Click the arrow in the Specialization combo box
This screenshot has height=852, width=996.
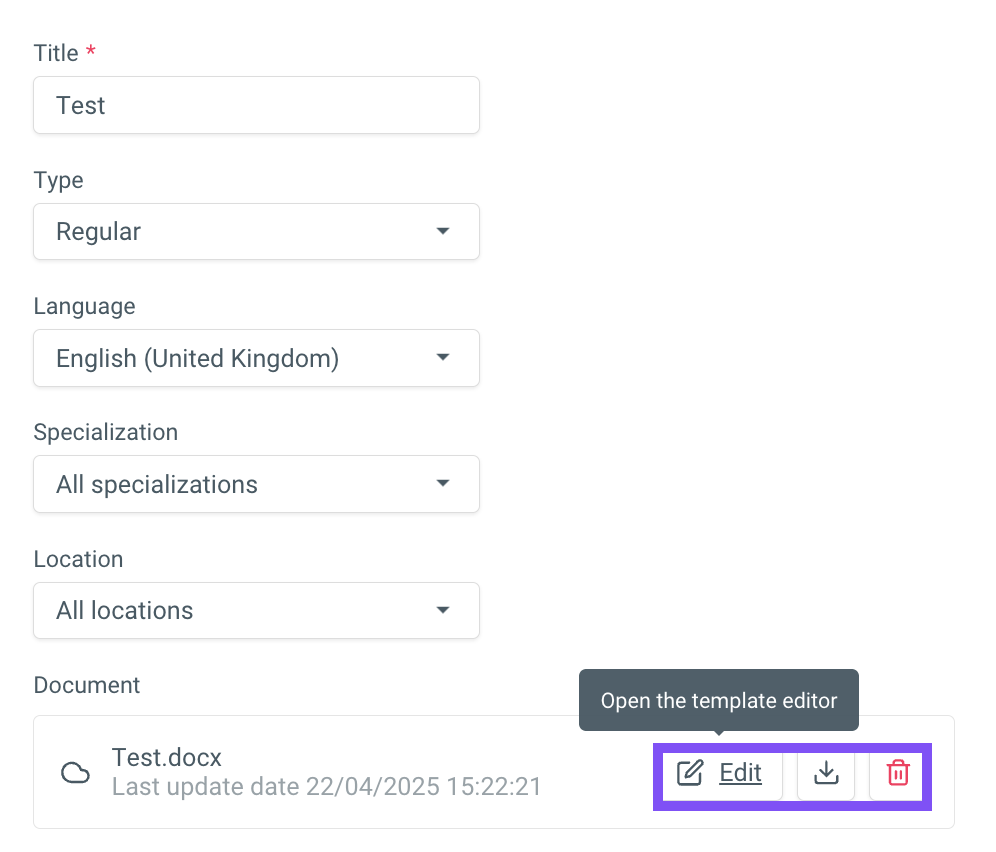(443, 483)
